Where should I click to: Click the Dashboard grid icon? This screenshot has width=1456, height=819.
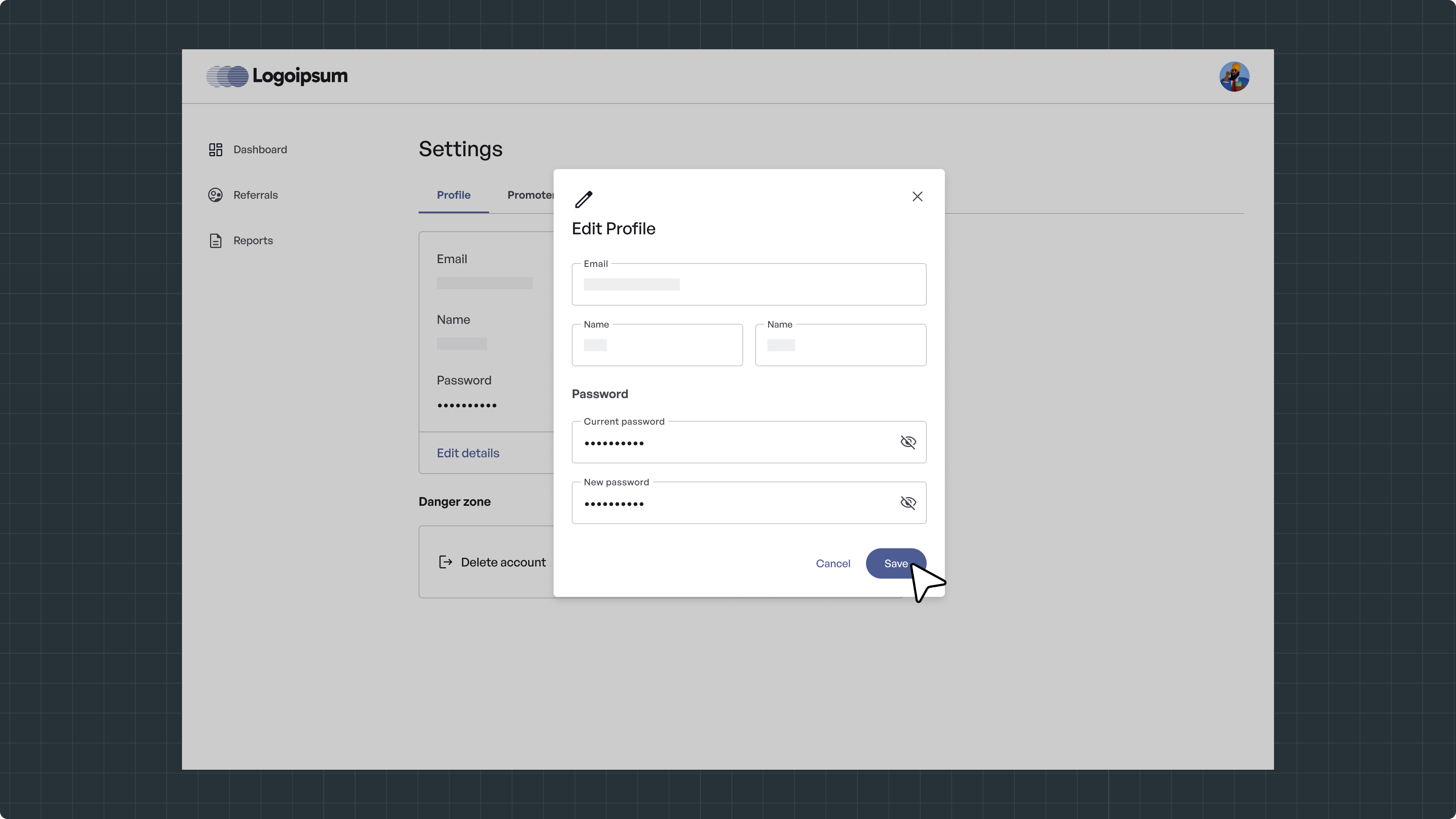[215, 150]
